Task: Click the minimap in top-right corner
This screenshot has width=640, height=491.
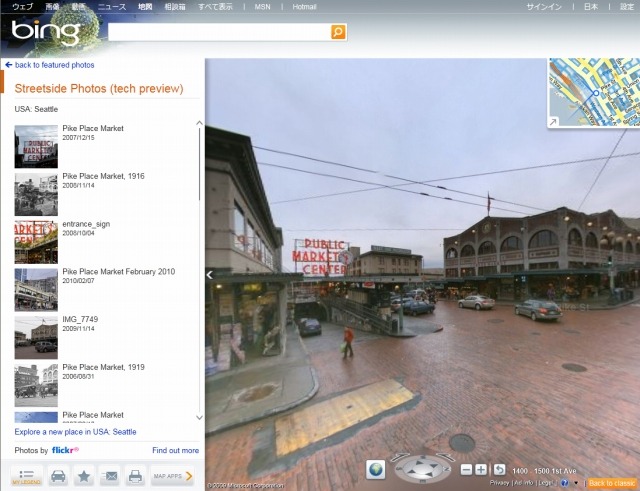Action: pyautogui.click(x=594, y=93)
